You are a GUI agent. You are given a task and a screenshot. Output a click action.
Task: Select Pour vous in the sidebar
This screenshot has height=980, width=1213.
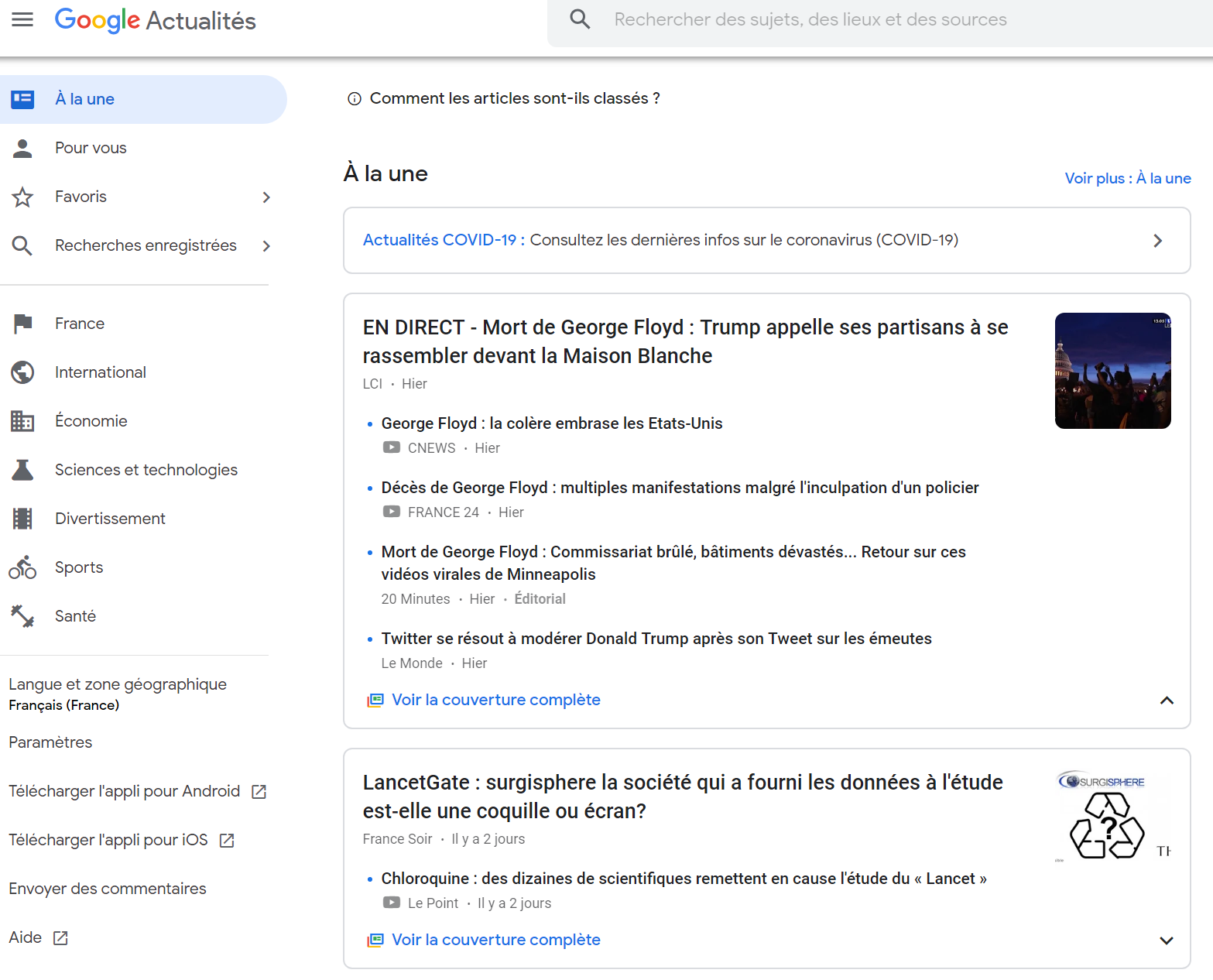click(x=91, y=148)
